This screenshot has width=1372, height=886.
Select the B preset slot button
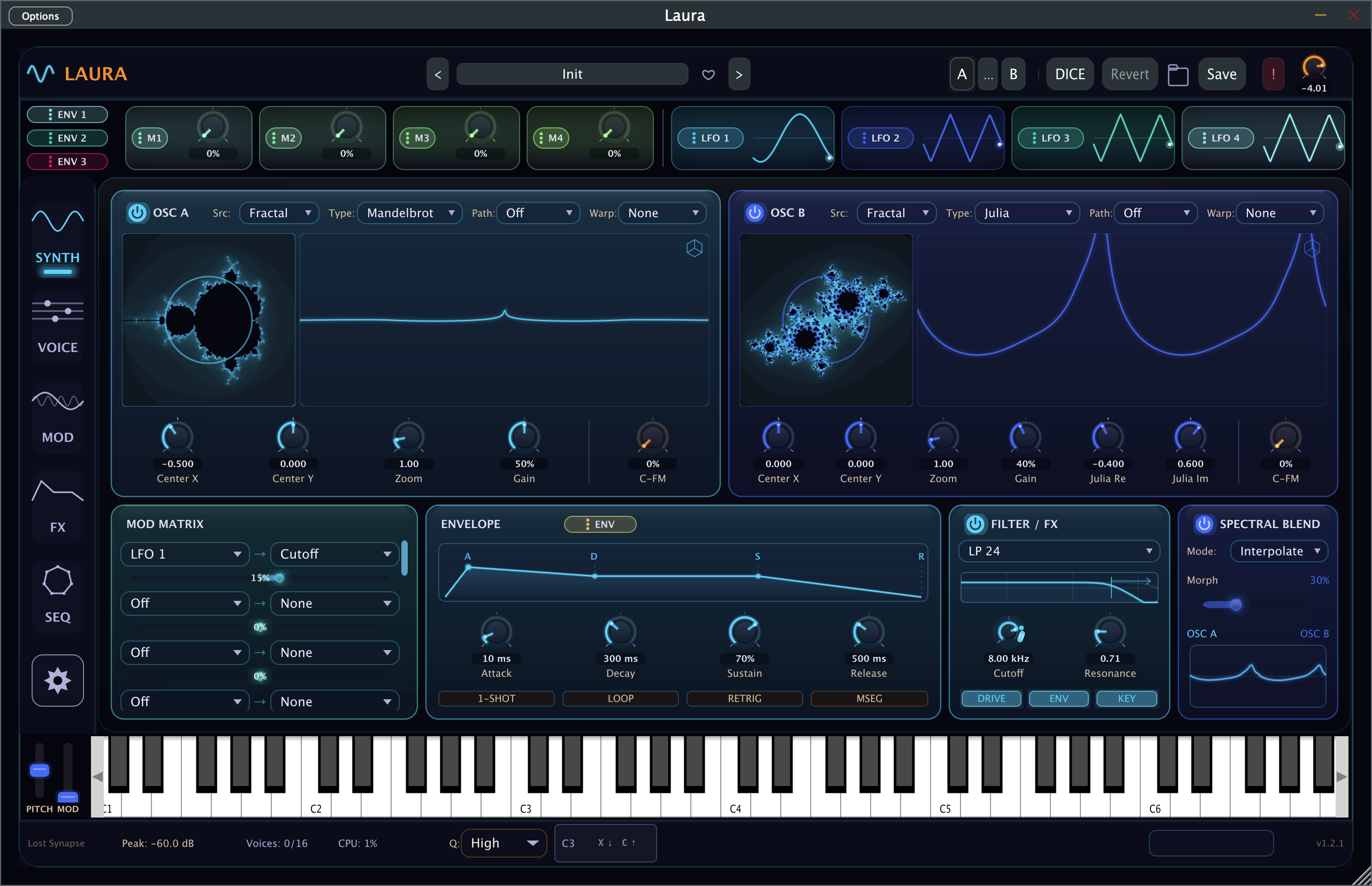[x=1013, y=74]
